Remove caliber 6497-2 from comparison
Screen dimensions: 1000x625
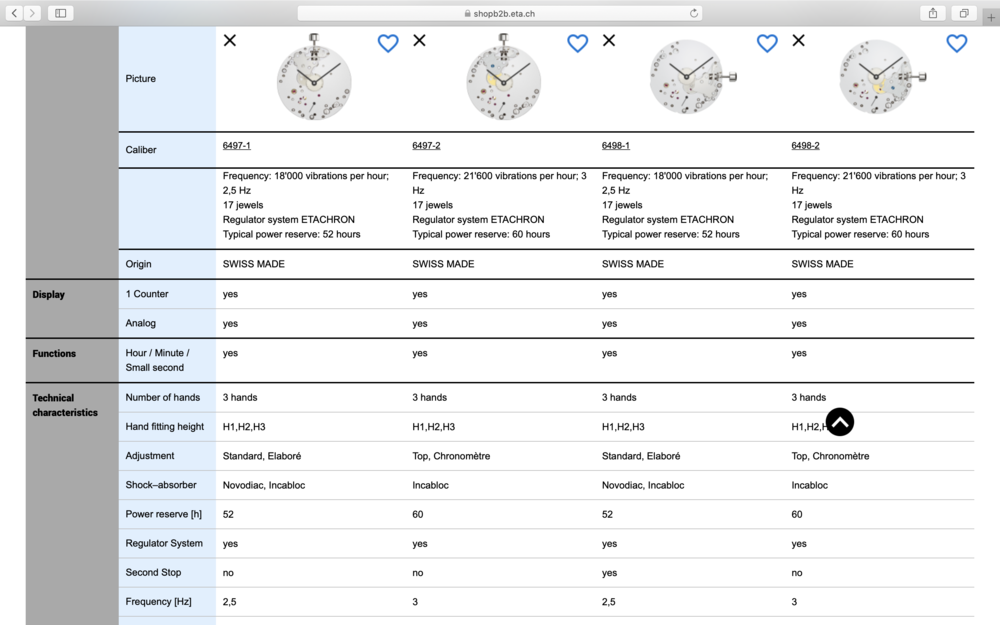419,40
